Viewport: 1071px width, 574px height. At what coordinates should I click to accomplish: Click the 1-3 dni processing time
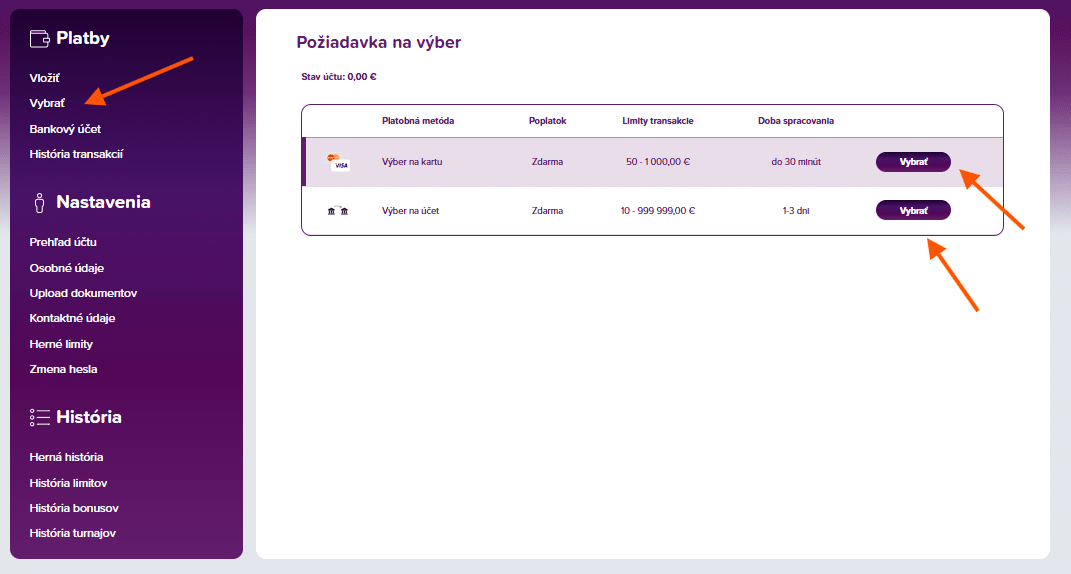796,211
